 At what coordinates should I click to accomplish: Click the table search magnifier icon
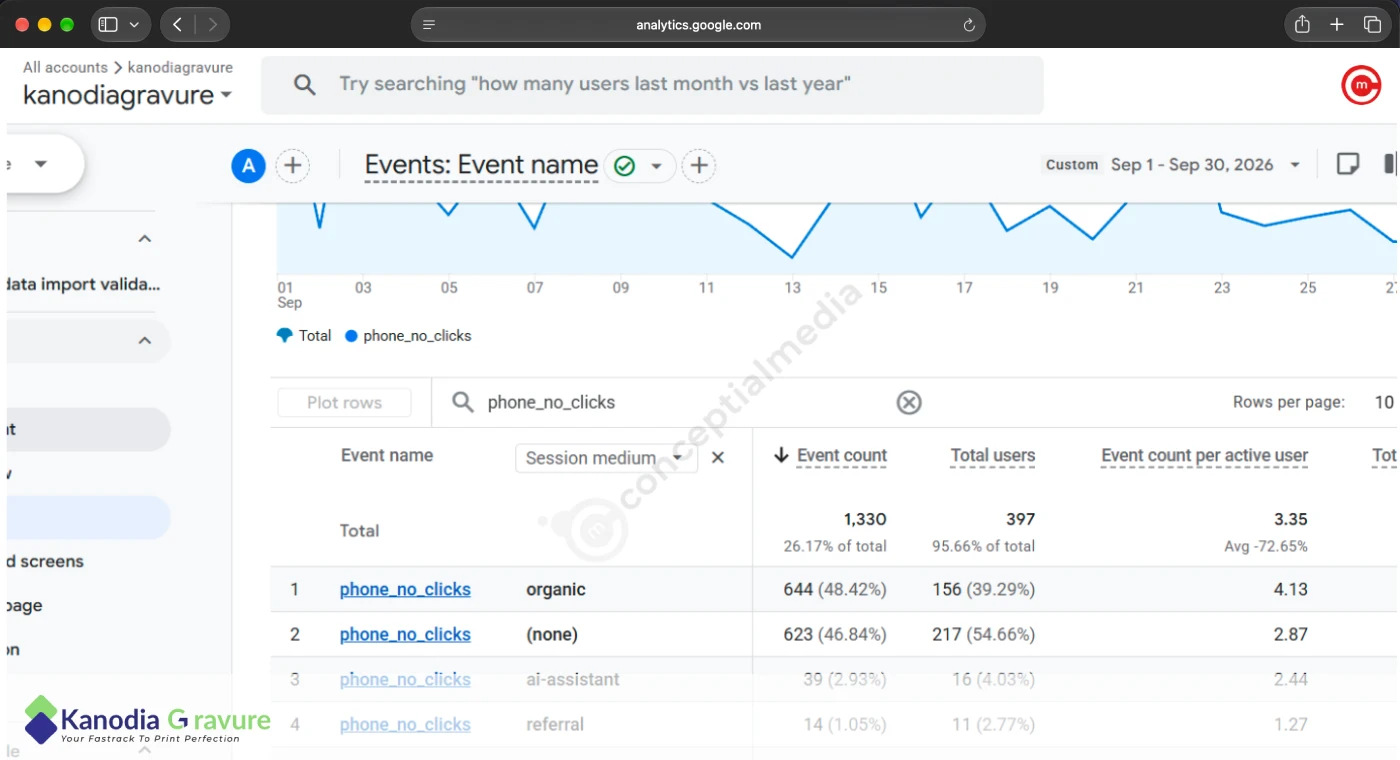tap(462, 402)
